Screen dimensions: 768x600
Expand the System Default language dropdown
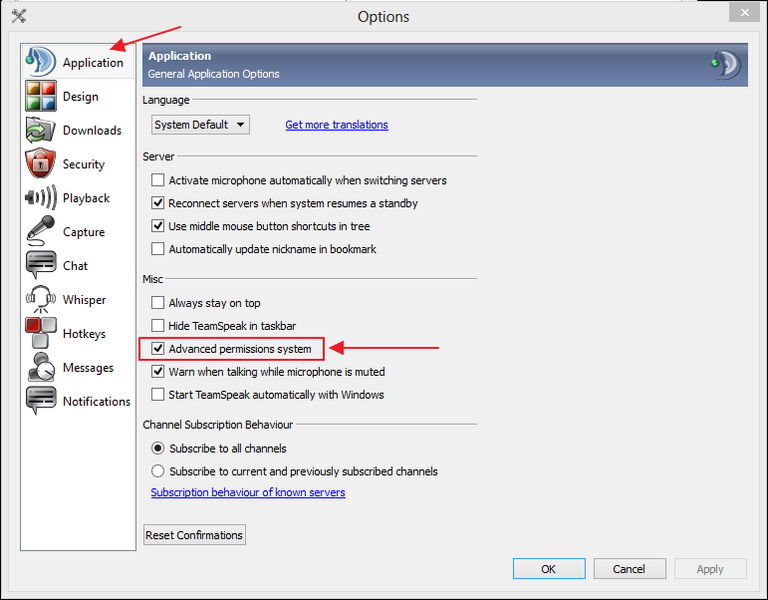coord(200,125)
